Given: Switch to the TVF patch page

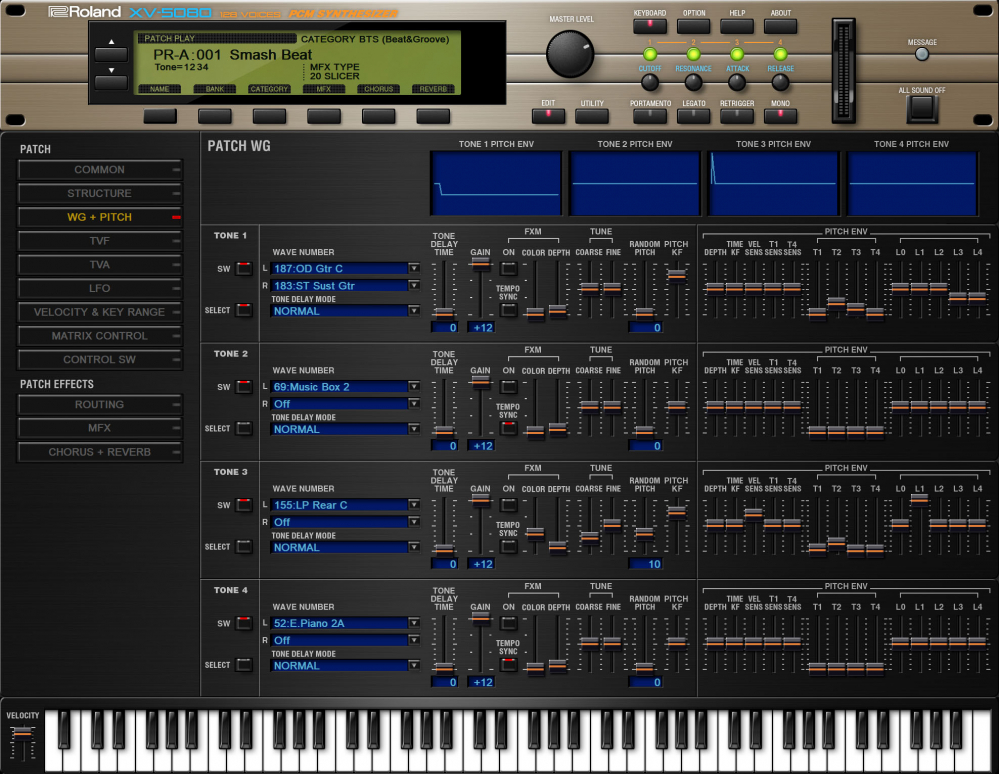Looking at the screenshot, I should (99, 241).
